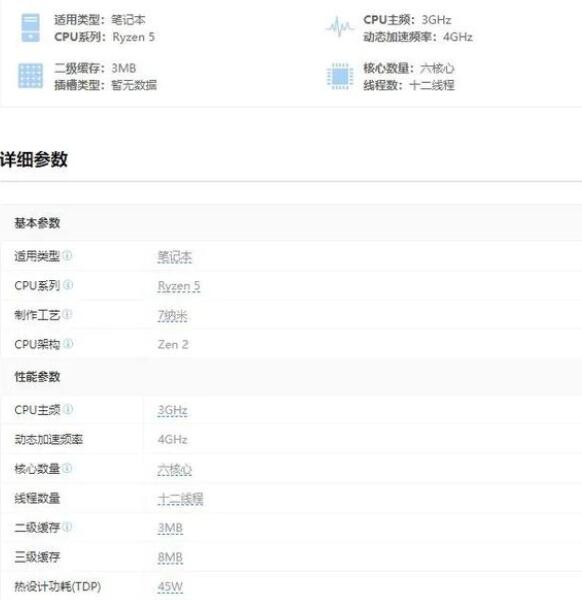Follow the 3MB link in the table
Viewport: 582px width, 600px height.
coord(170,528)
